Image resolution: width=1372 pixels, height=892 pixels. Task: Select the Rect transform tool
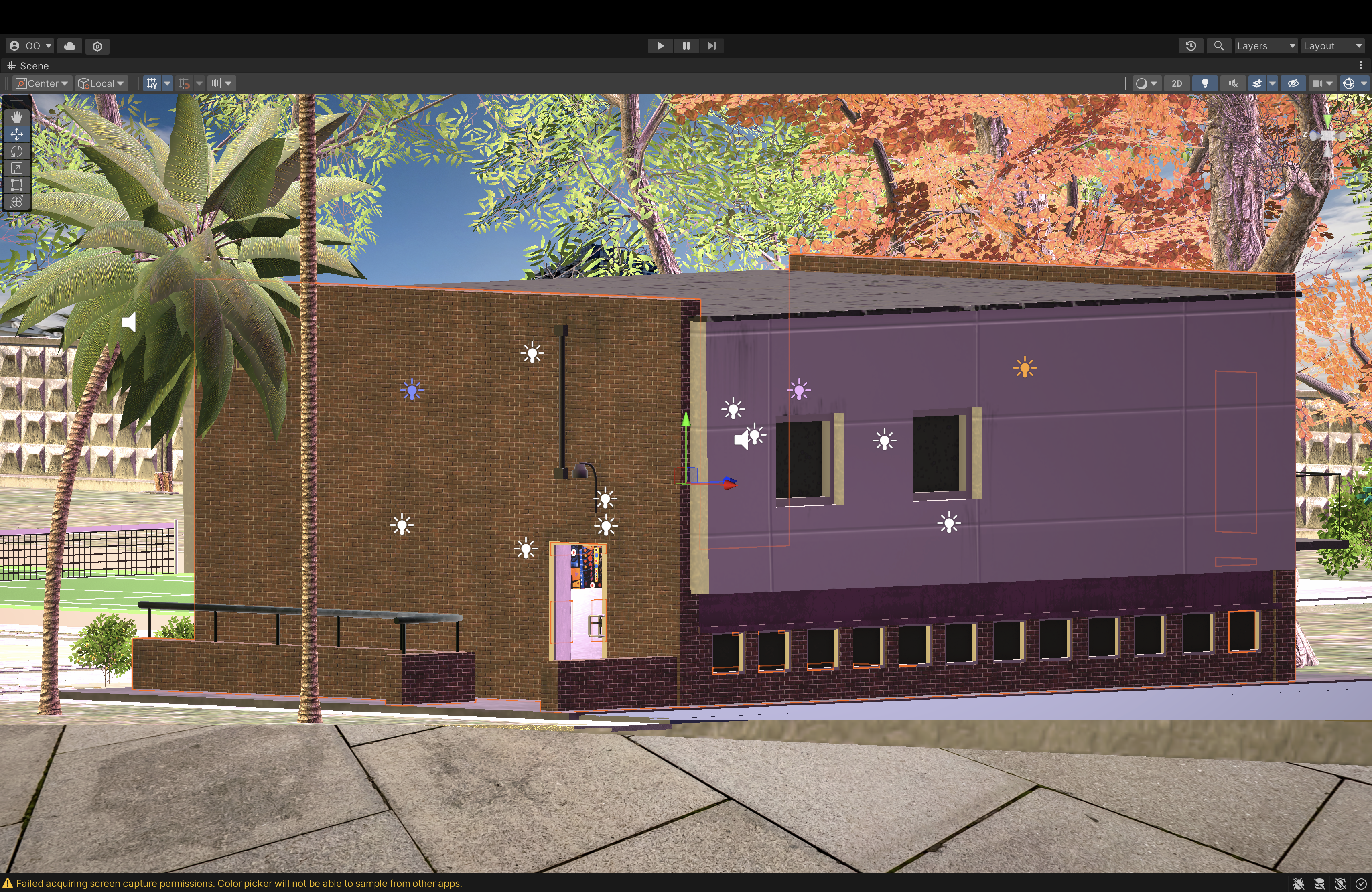click(x=17, y=185)
